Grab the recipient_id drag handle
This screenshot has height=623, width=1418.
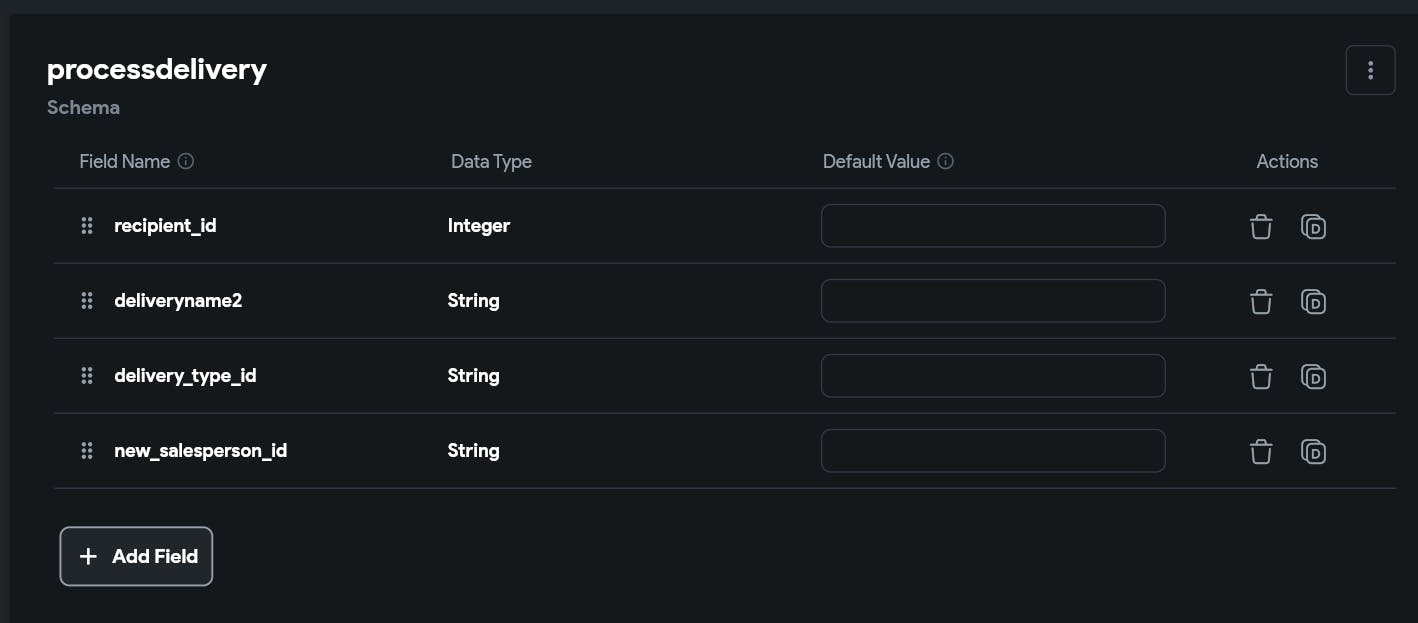click(x=87, y=226)
